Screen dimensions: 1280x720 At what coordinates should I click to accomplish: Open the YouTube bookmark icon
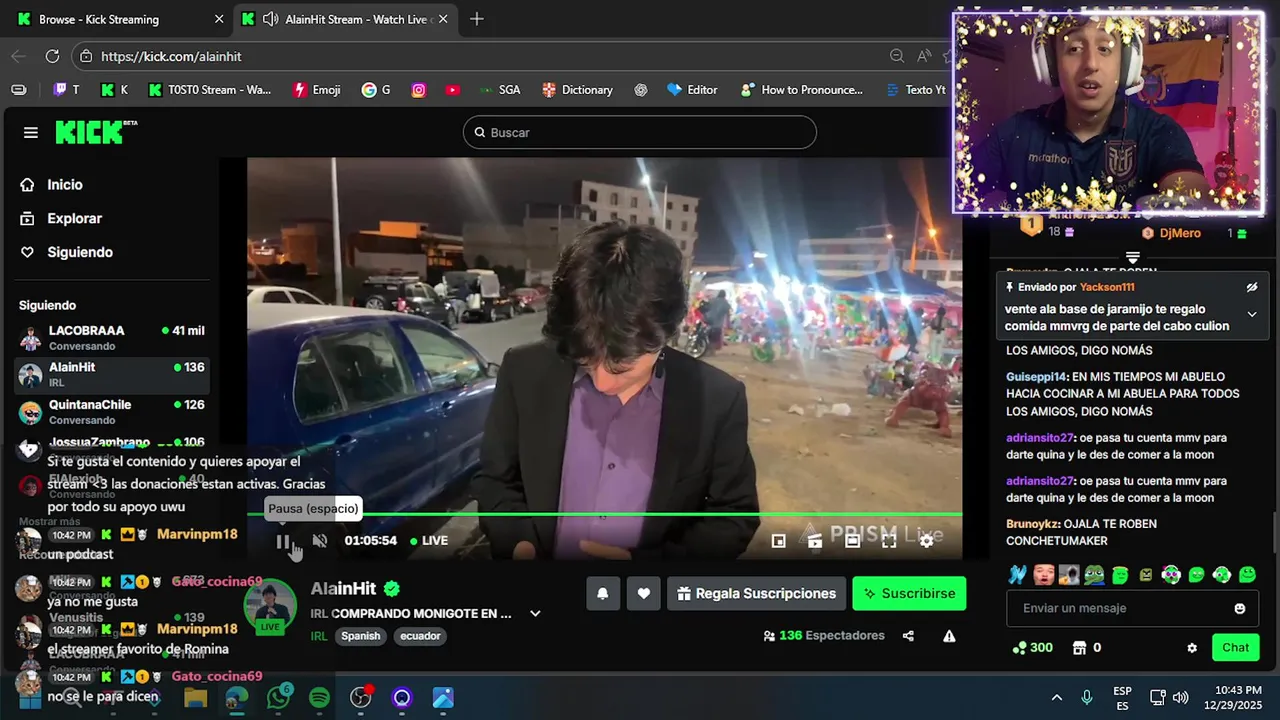click(453, 90)
